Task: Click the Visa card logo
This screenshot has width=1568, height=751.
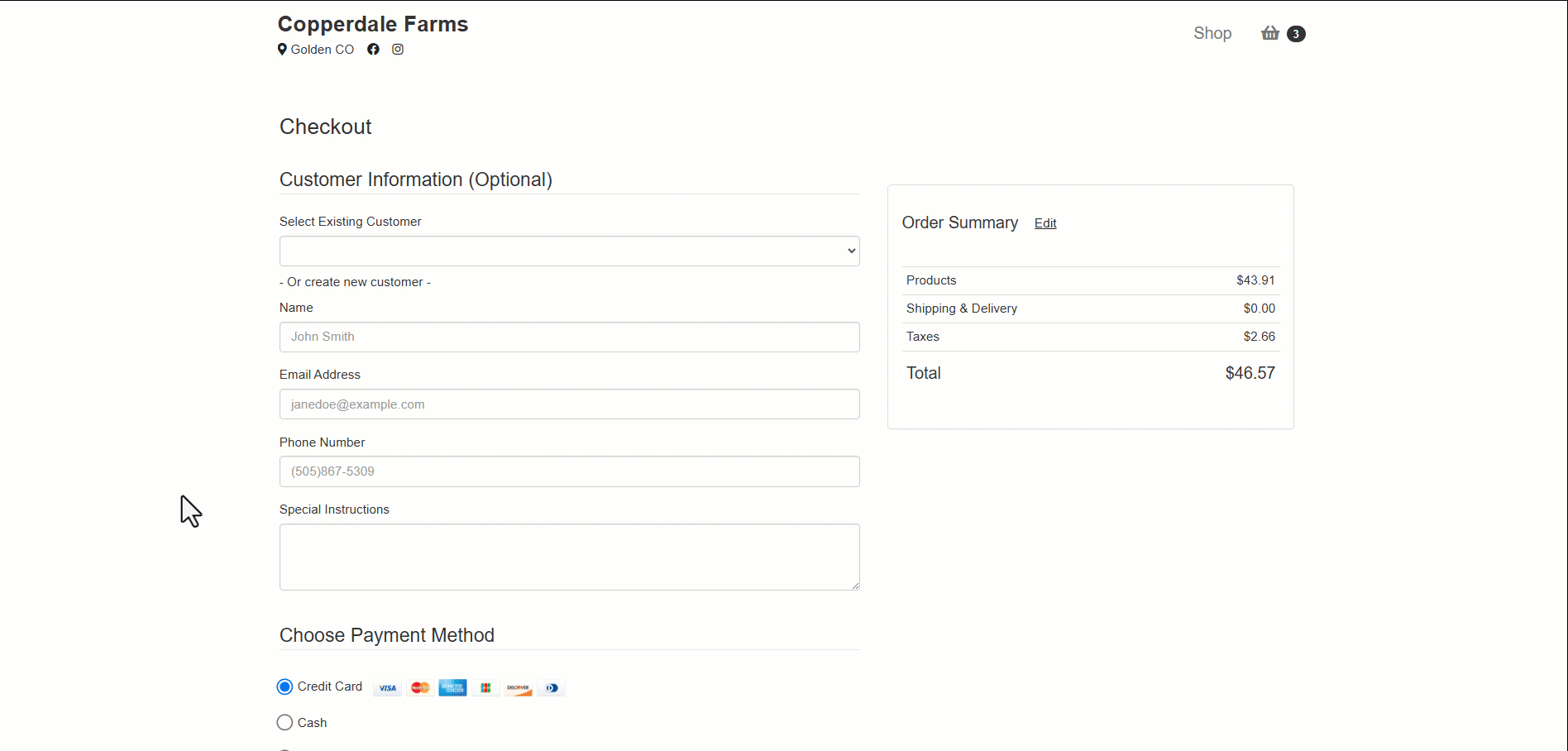Action: (387, 688)
